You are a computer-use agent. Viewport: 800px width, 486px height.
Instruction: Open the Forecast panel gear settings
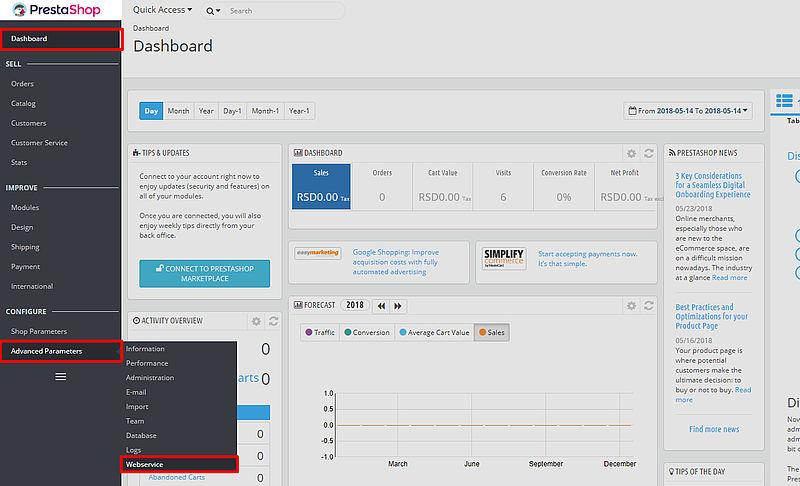(x=631, y=305)
